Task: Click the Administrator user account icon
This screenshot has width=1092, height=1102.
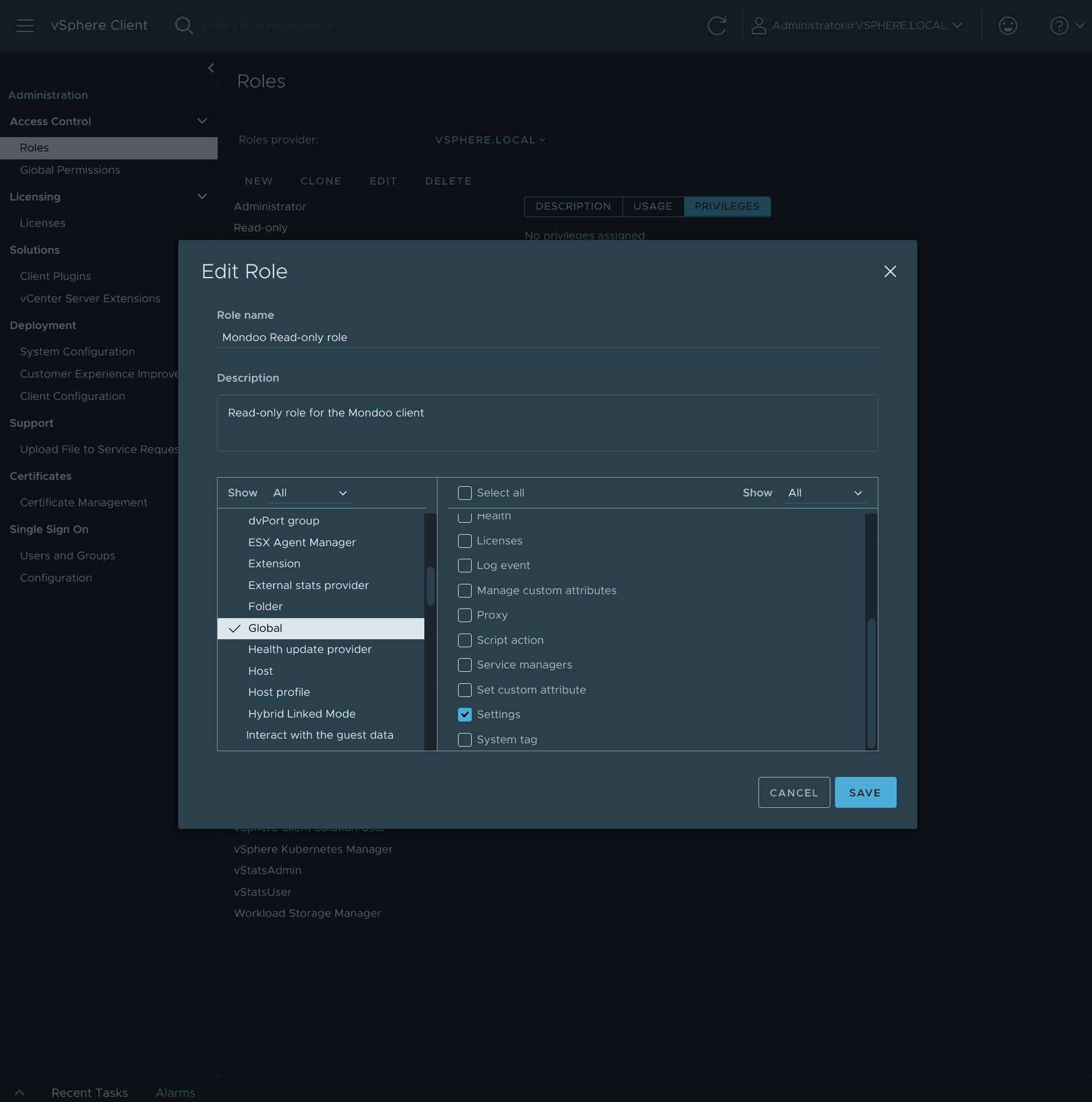Action: point(758,26)
